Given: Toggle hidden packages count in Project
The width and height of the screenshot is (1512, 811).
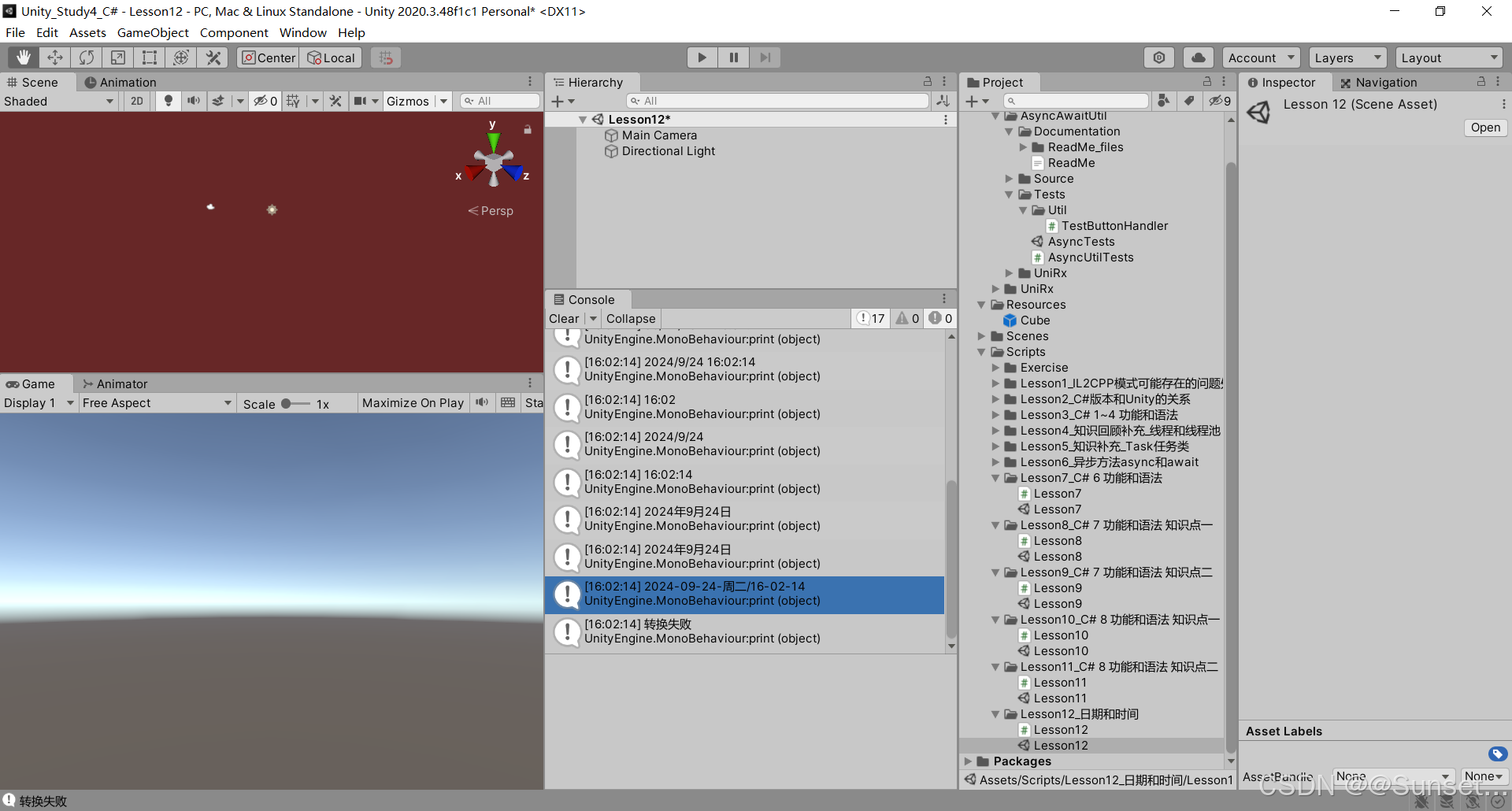Looking at the screenshot, I should 1220,101.
